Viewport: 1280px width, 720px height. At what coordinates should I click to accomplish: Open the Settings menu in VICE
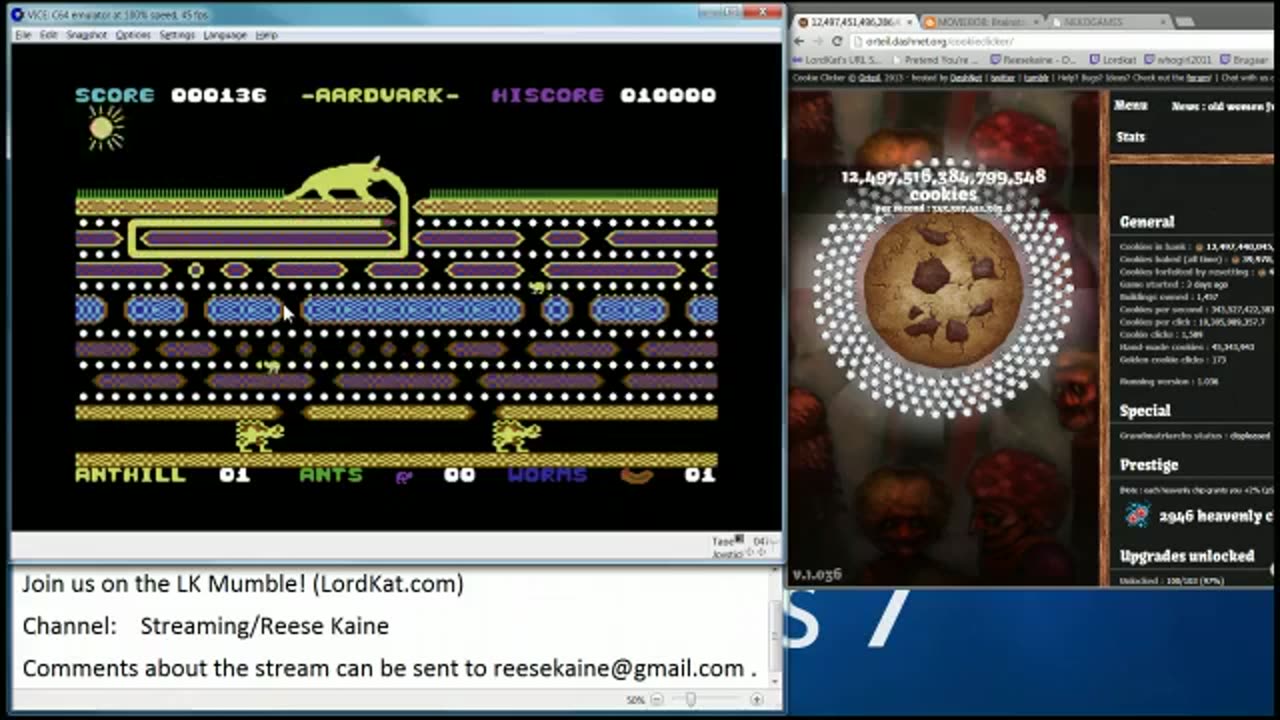pyautogui.click(x=177, y=35)
